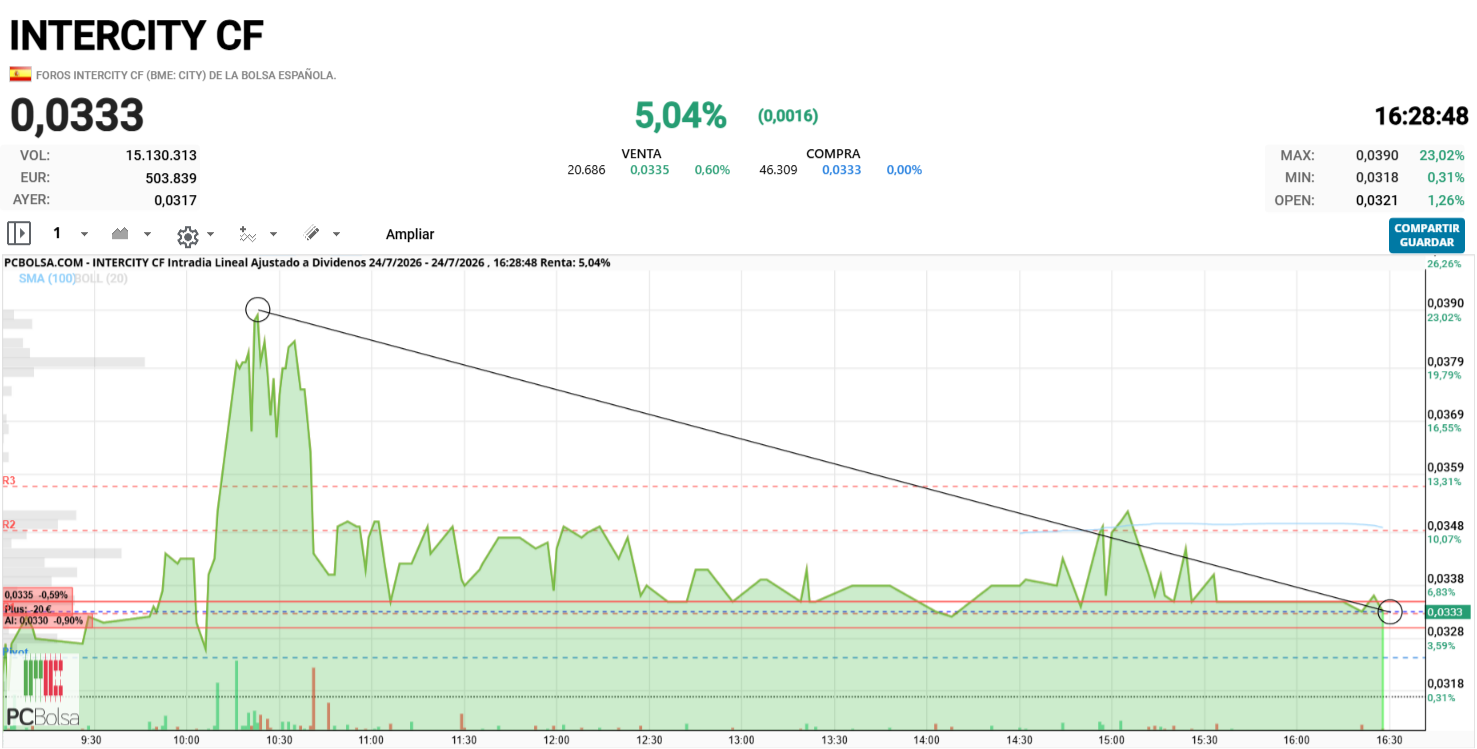Click the VENTA volume 20.686
Image resolution: width=1477 pixels, height=749 pixels.
click(586, 170)
